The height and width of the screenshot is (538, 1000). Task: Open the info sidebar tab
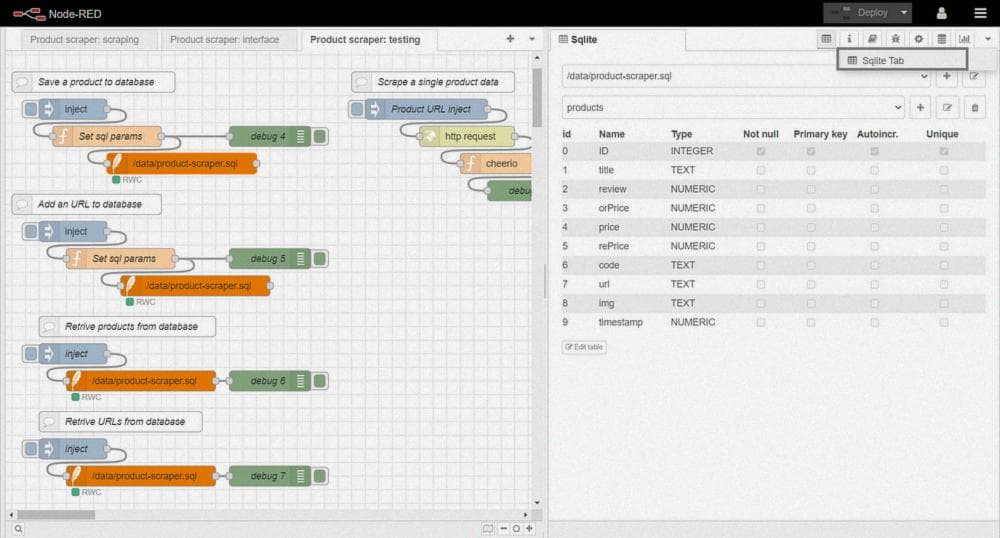click(849, 39)
